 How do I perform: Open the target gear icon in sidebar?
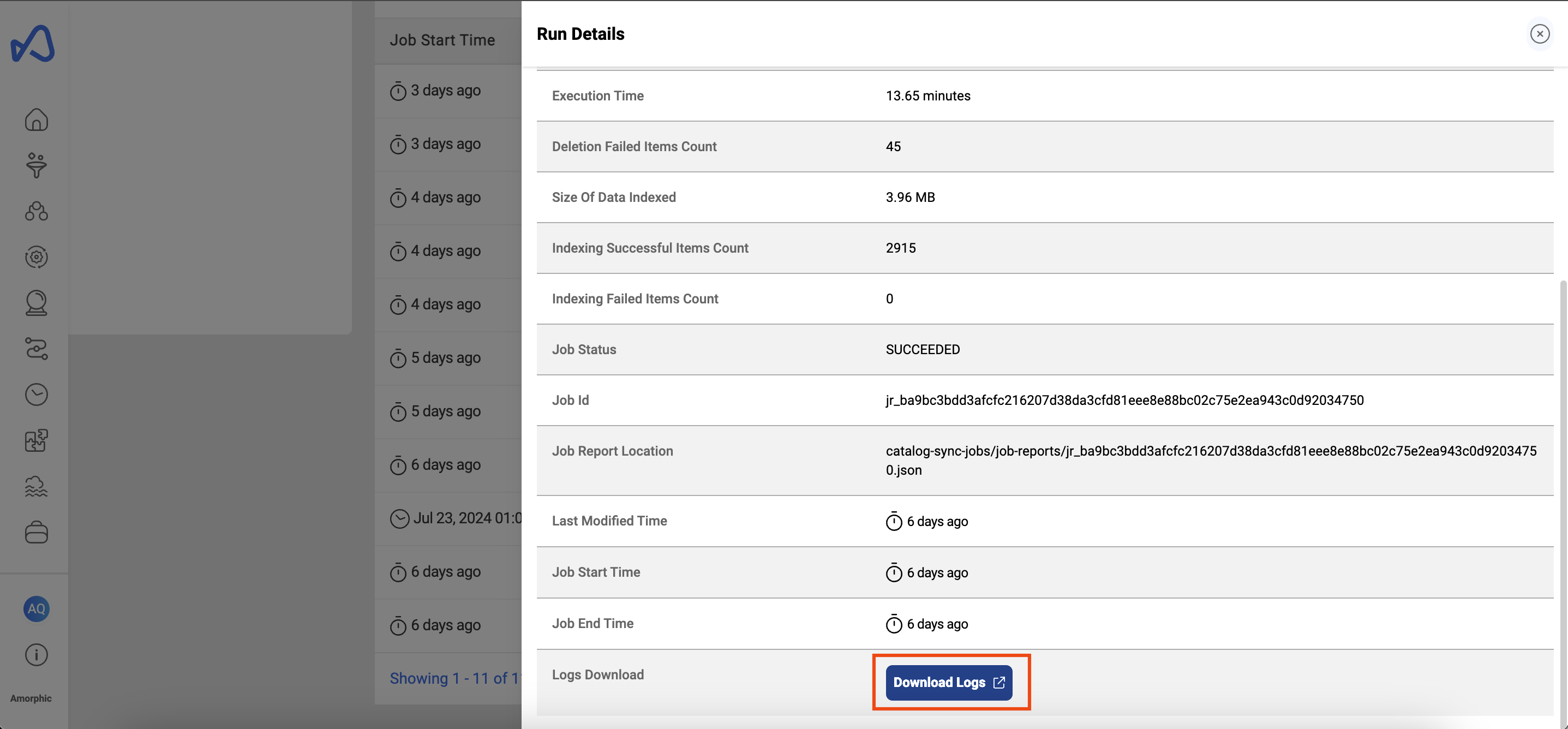coord(36,257)
